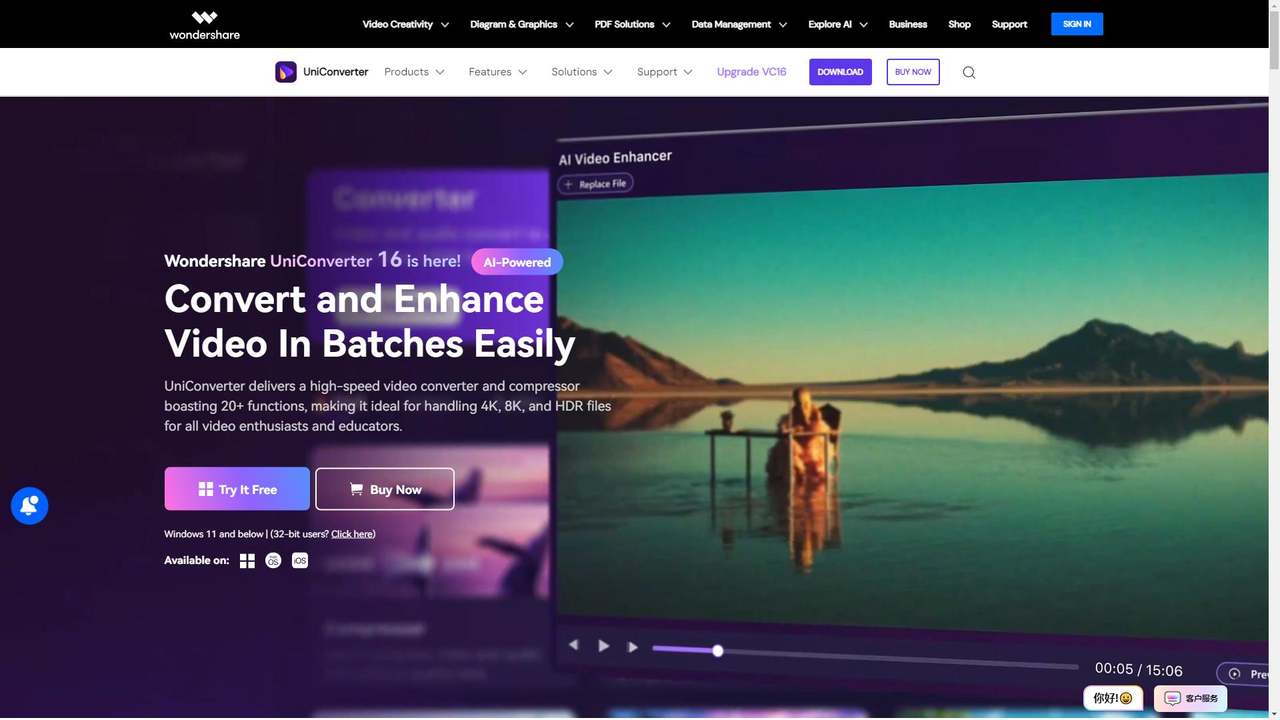Open the Features dropdown
Screen dimensions: 1280x720
(x=497, y=72)
